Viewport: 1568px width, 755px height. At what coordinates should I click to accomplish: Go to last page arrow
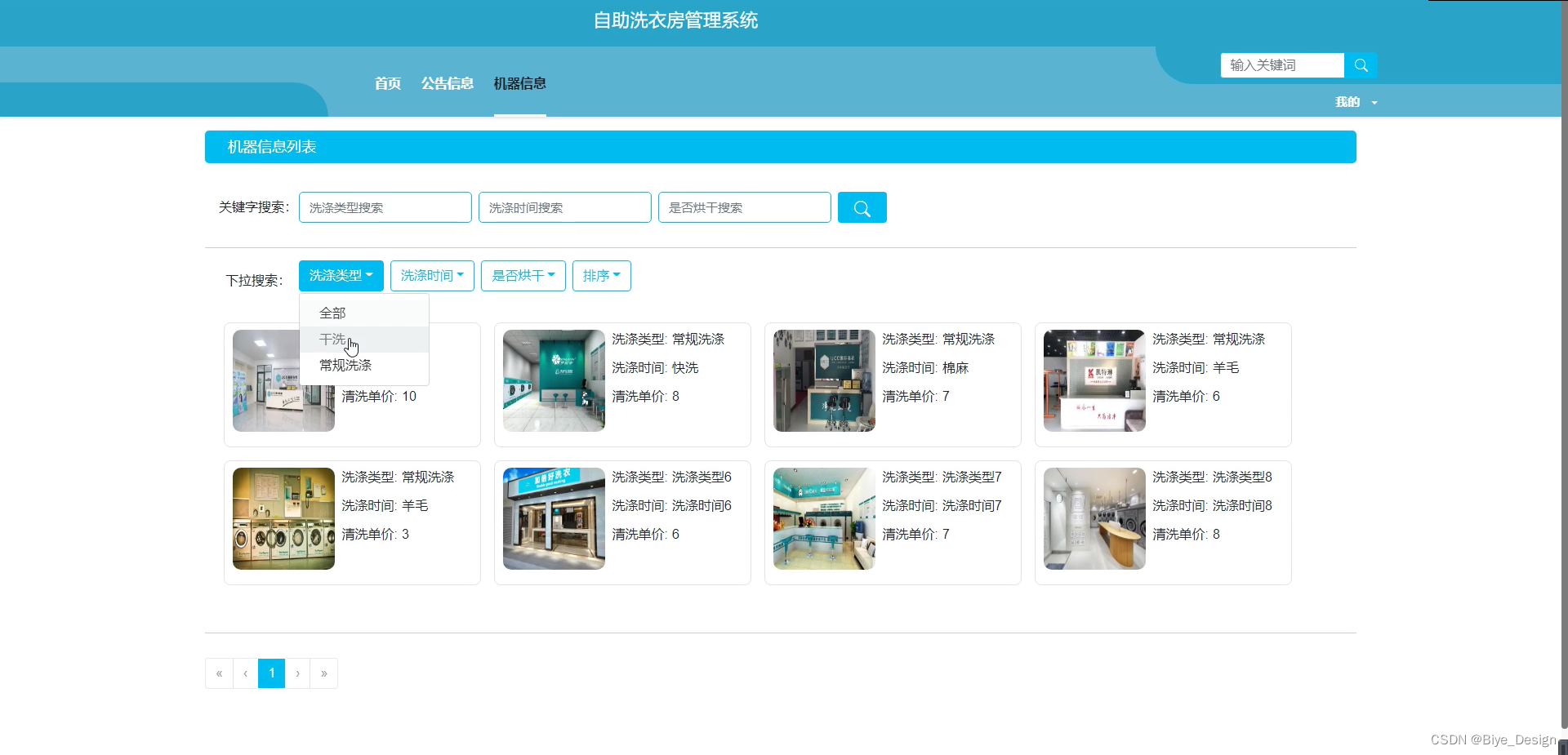pos(324,673)
